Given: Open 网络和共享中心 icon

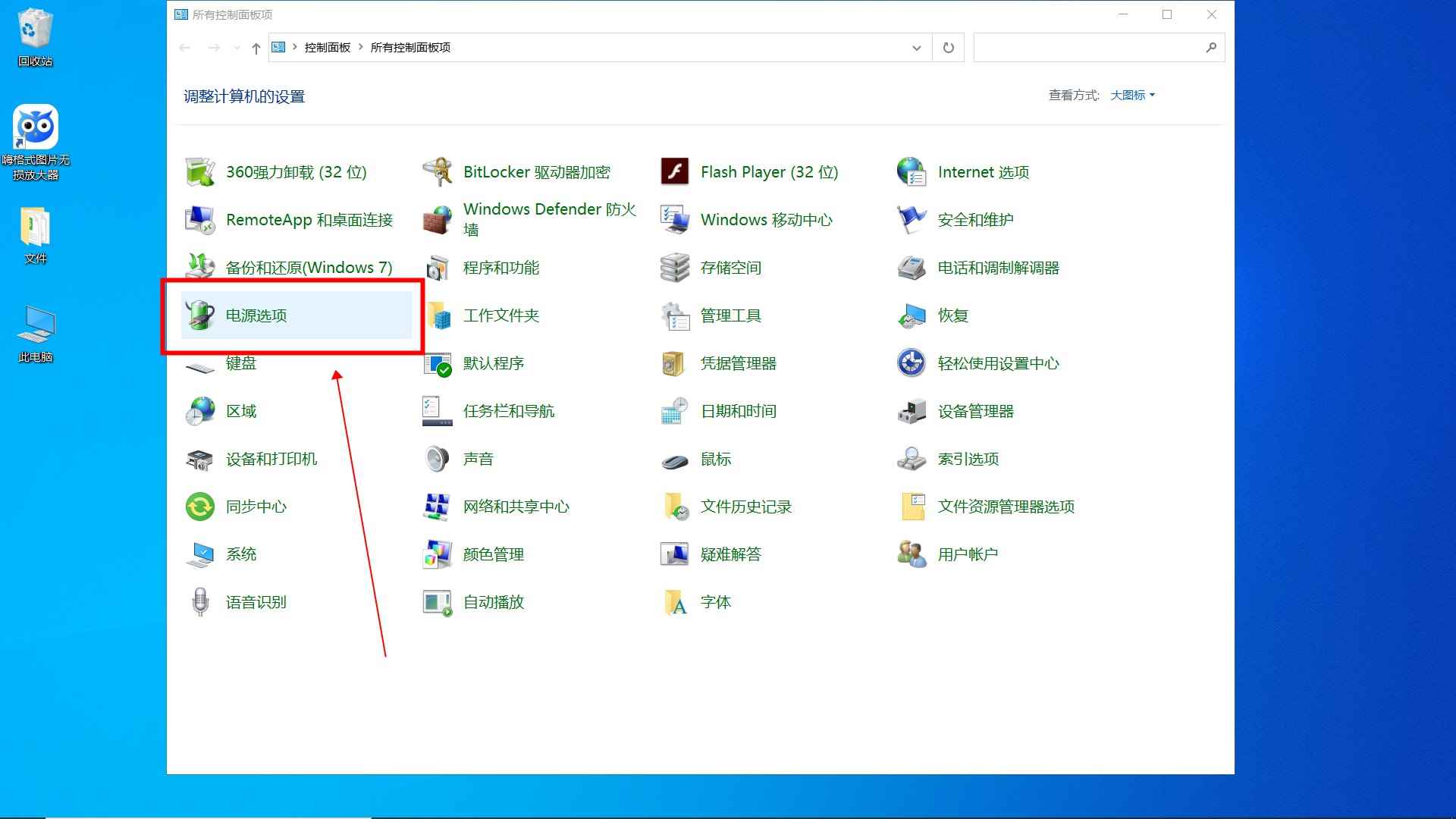Looking at the screenshot, I should 438,507.
